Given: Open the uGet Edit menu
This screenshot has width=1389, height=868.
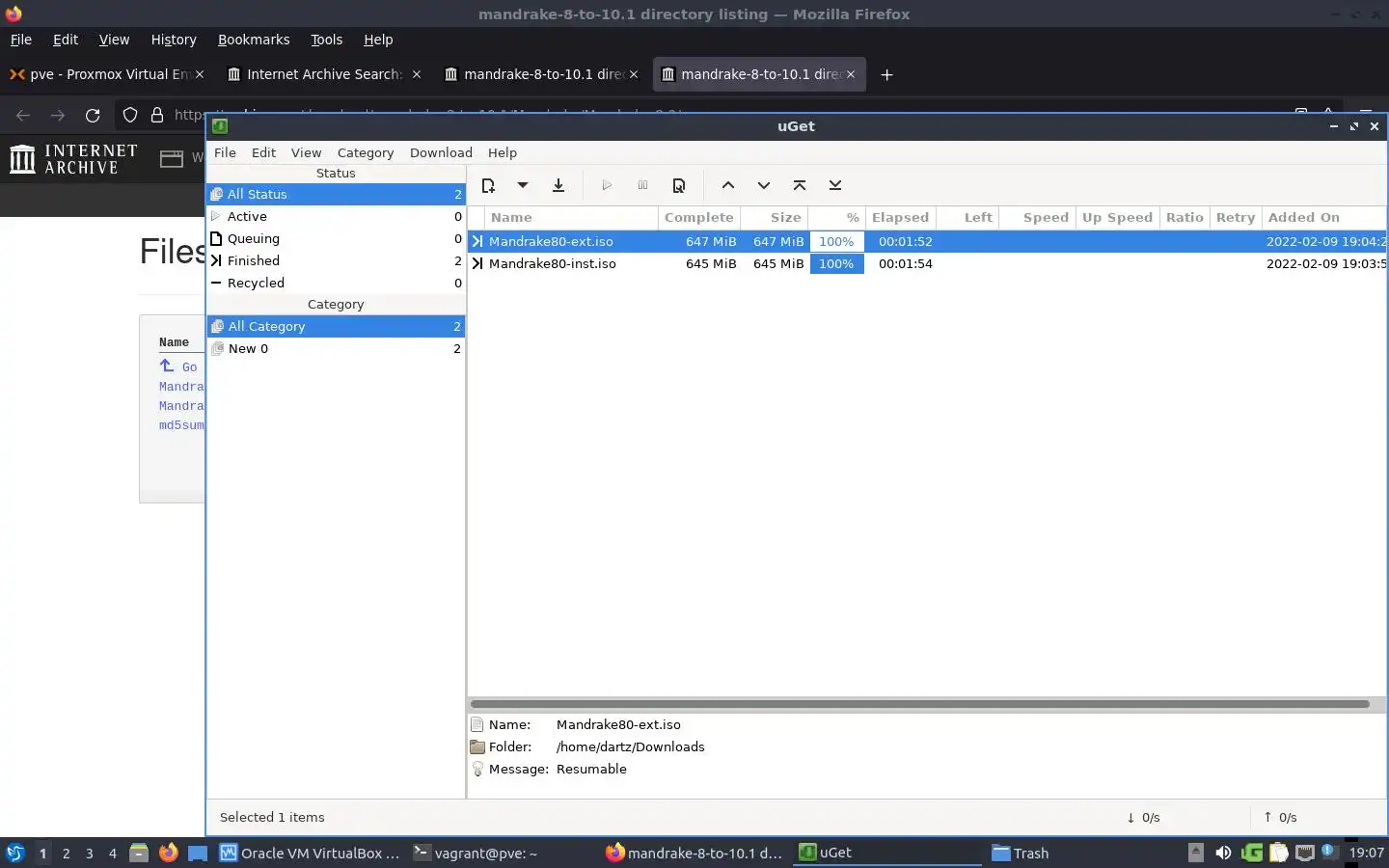Looking at the screenshot, I should pyautogui.click(x=263, y=152).
